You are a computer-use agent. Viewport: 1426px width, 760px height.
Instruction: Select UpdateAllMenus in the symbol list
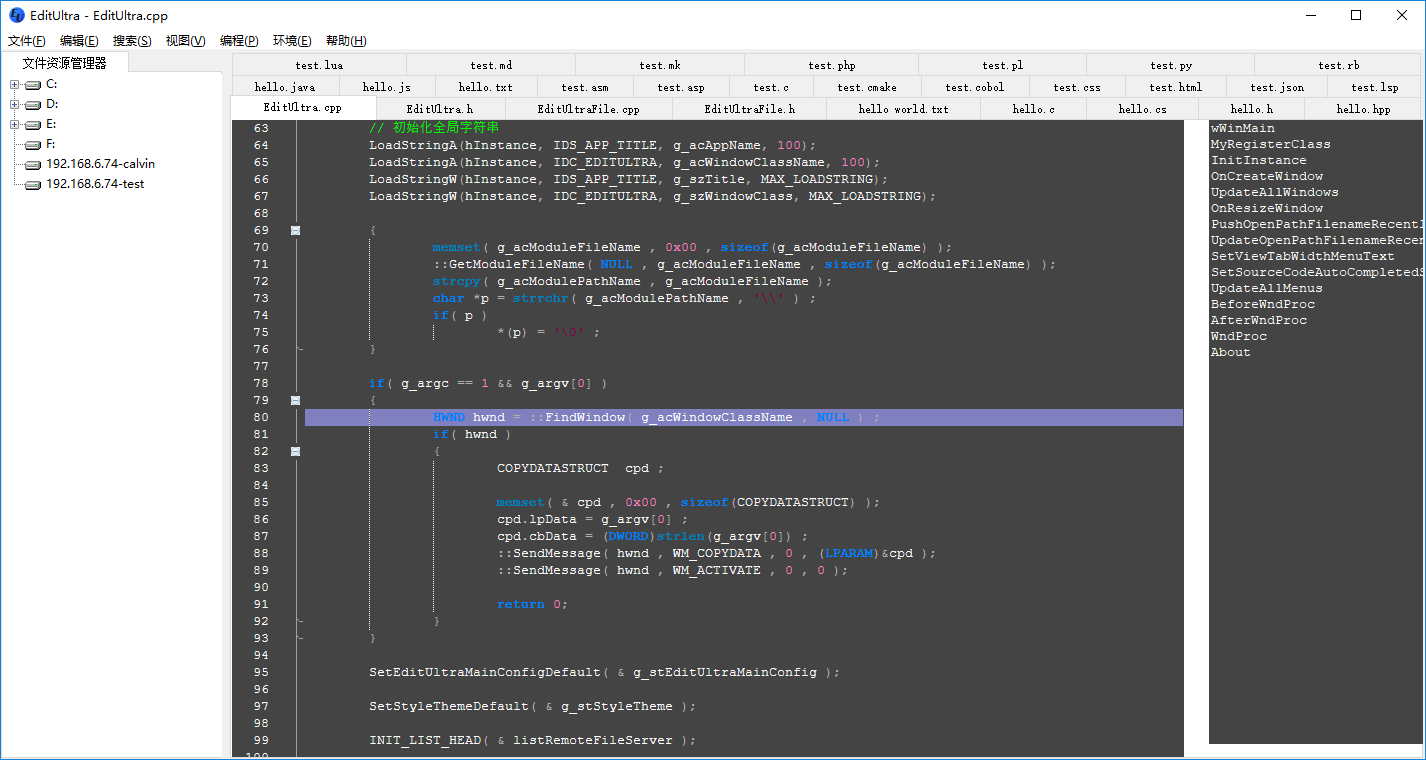1267,288
